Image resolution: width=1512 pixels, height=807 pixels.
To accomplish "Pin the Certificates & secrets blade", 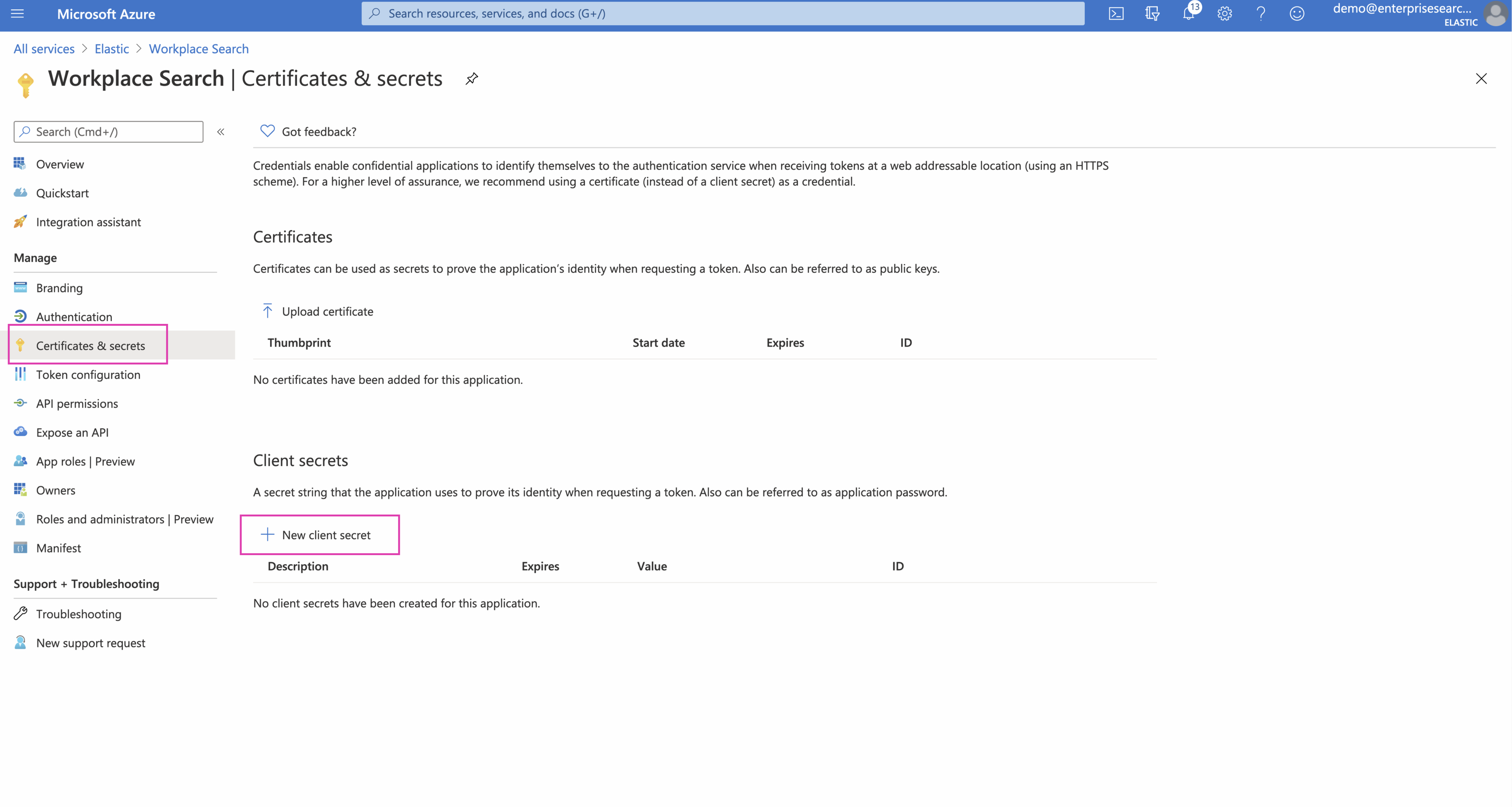I will (x=472, y=79).
